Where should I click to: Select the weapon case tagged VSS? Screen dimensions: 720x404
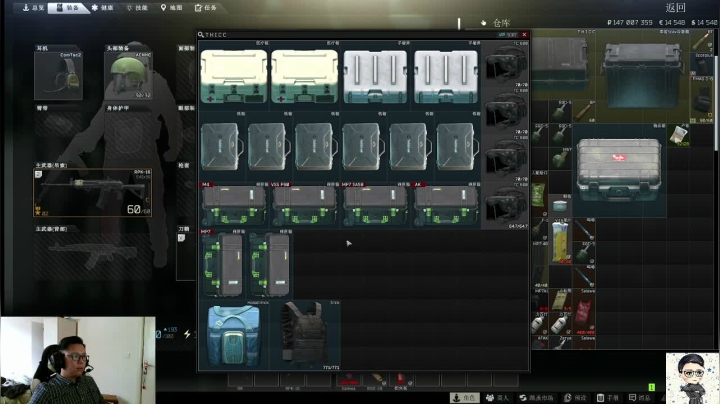pyautogui.click(x=304, y=205)
